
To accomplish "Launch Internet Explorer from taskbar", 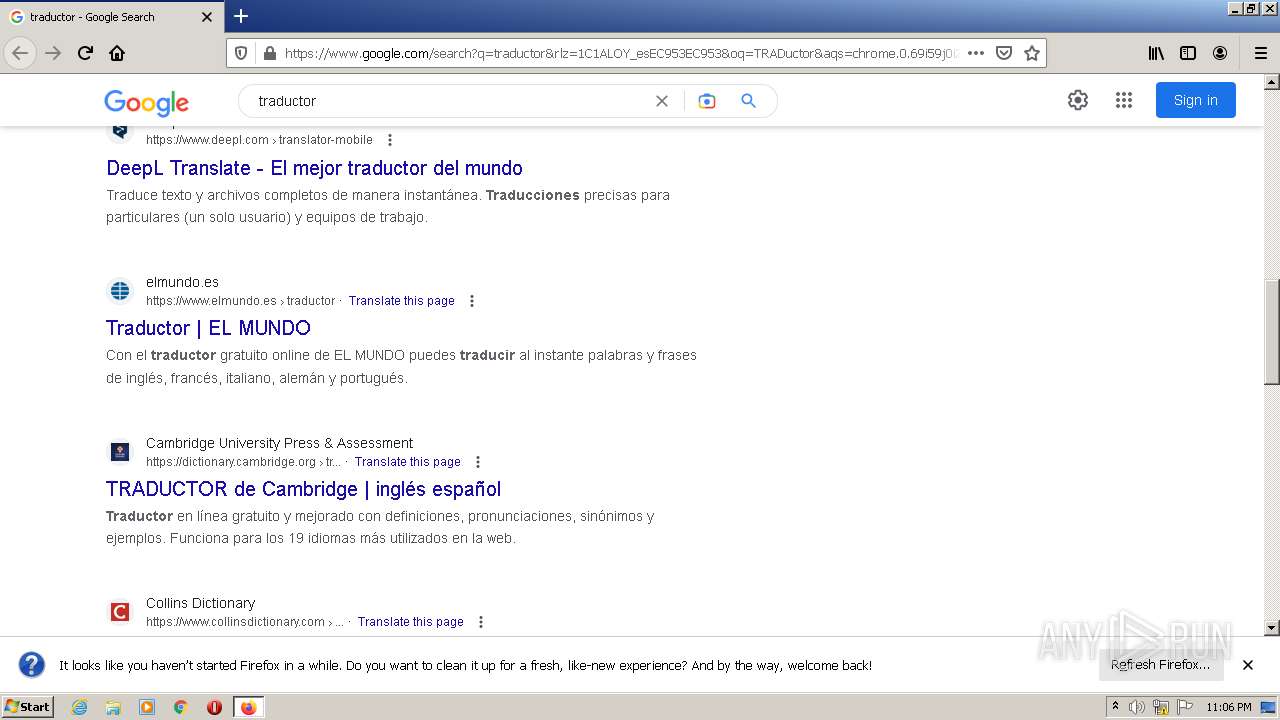I will (79, 707).
